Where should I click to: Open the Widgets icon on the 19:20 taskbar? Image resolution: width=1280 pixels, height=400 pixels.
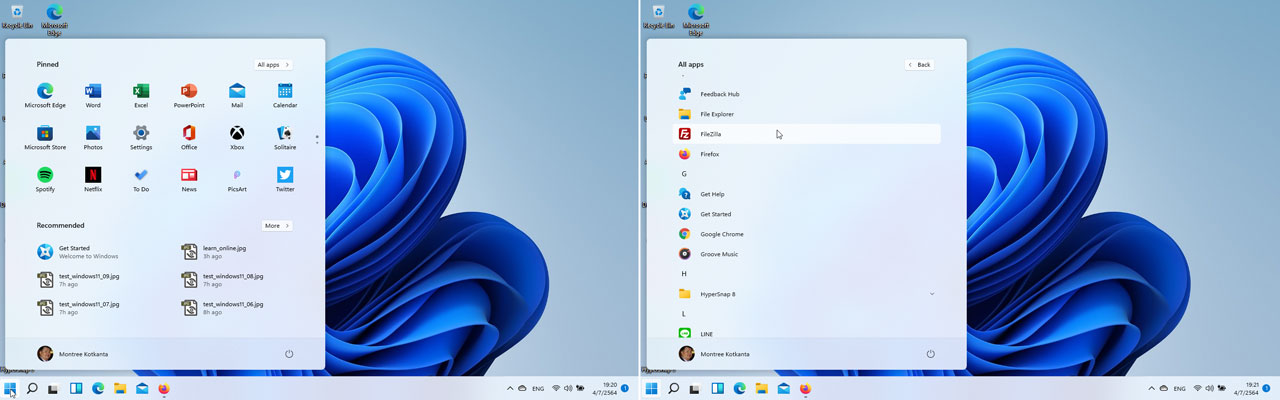coord(76,388)
